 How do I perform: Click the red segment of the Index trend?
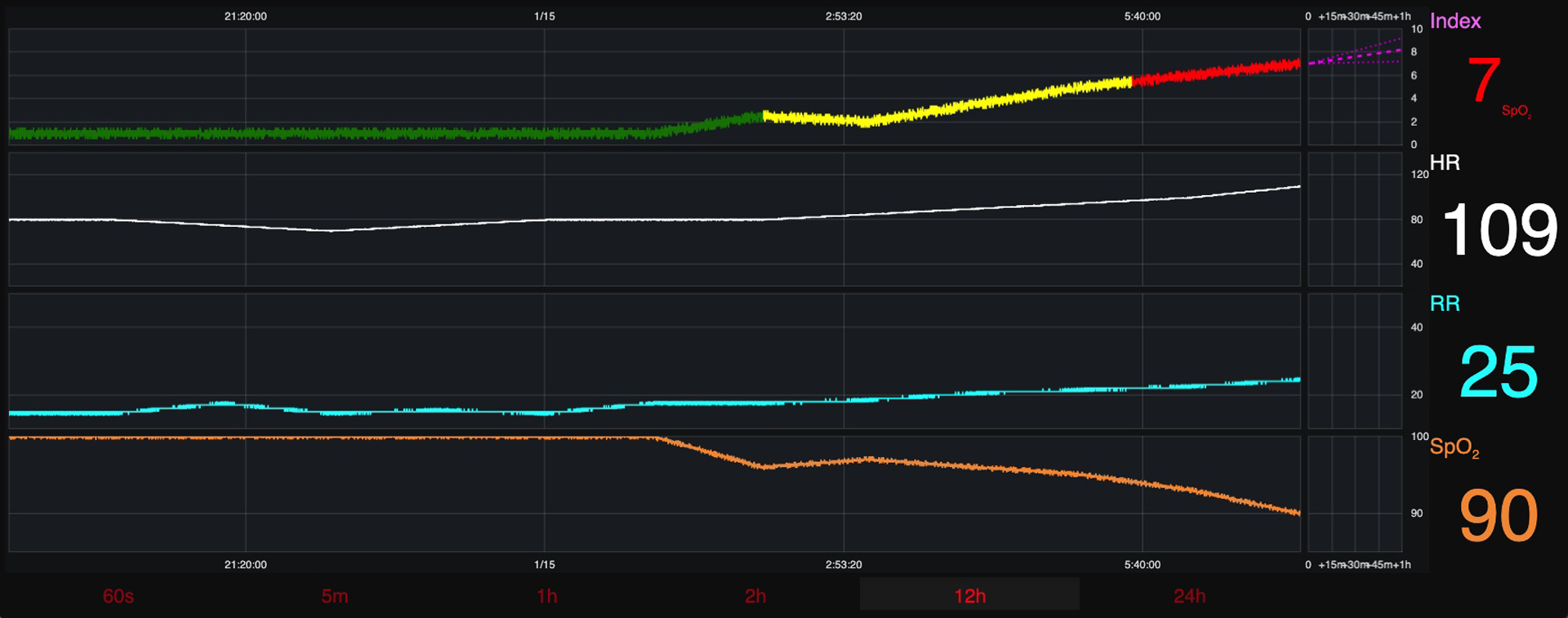[x=1217, y=73]
